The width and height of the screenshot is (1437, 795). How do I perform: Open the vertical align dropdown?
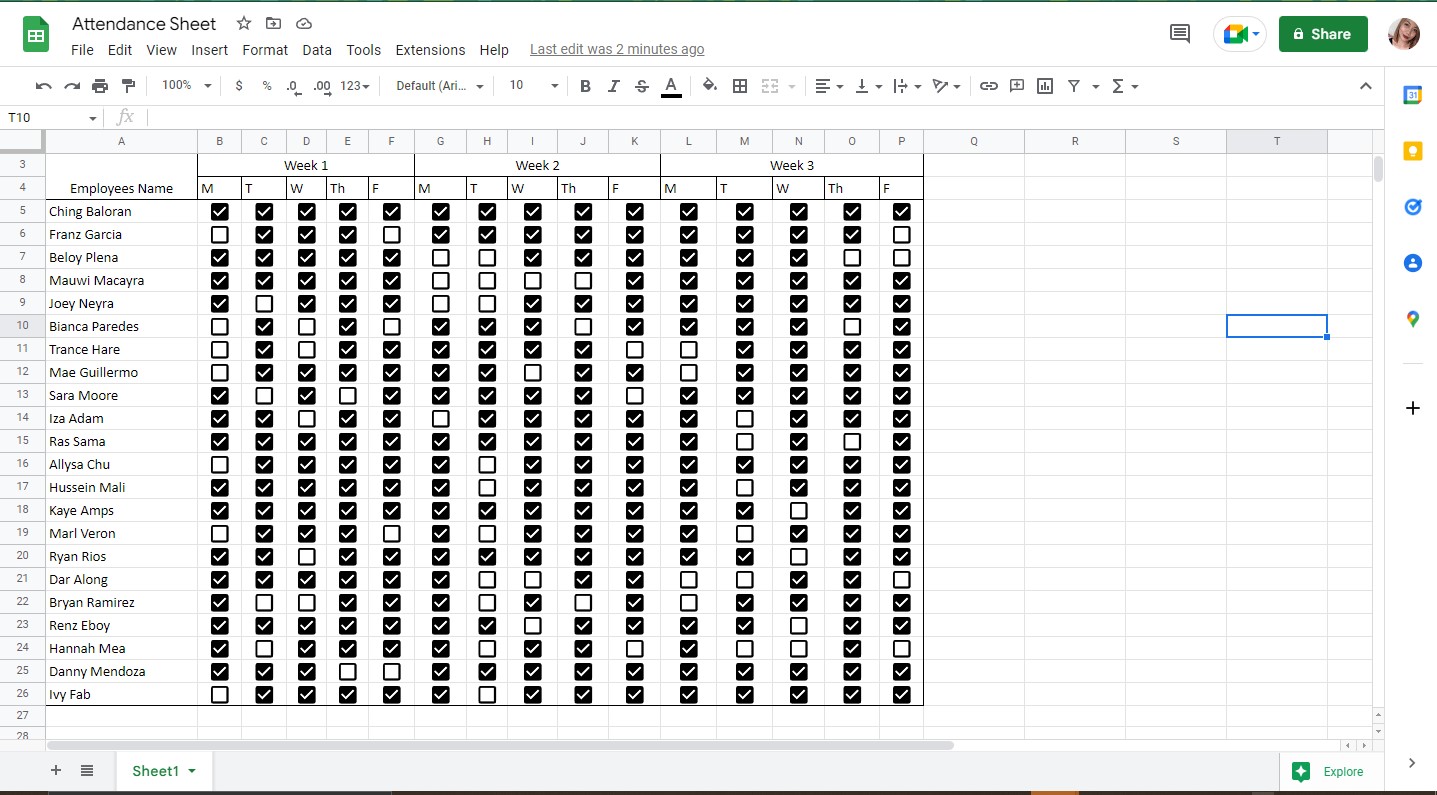click(870, 86)
